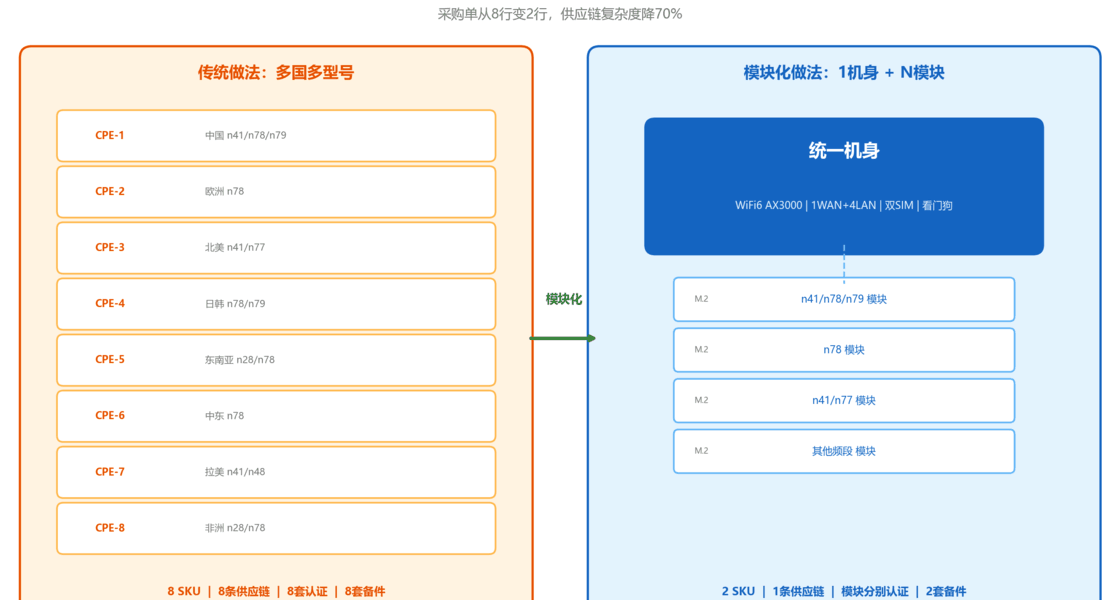
Task: Click the subtitle "采购单从8行变2行，供应链复杂度降70%"
Action: coord(560,14)
